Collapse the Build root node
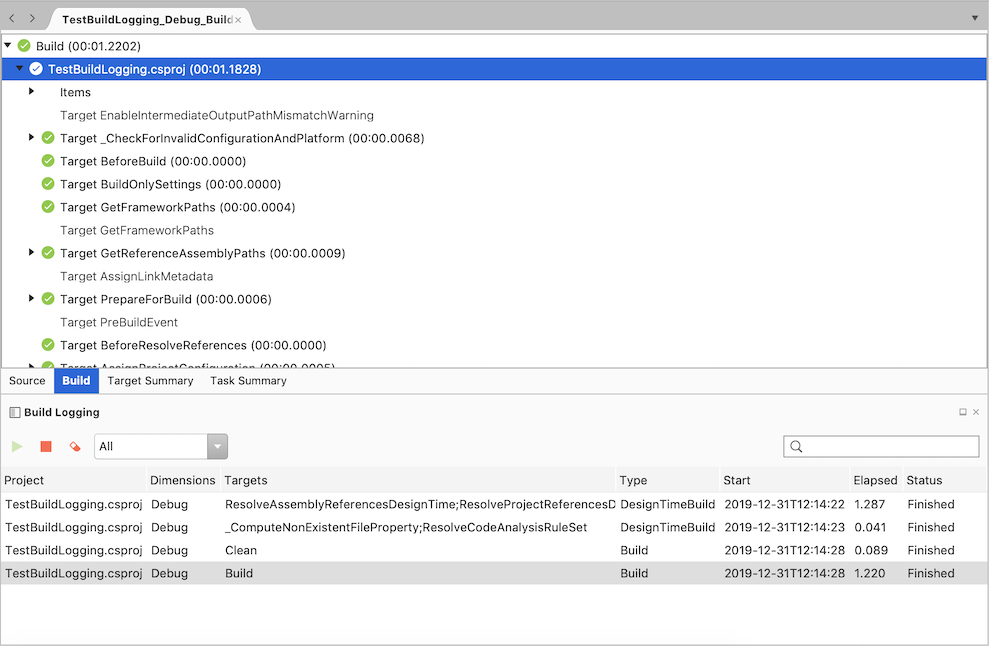The height and width of the screenshot is (646, 989). pos(9,45)
